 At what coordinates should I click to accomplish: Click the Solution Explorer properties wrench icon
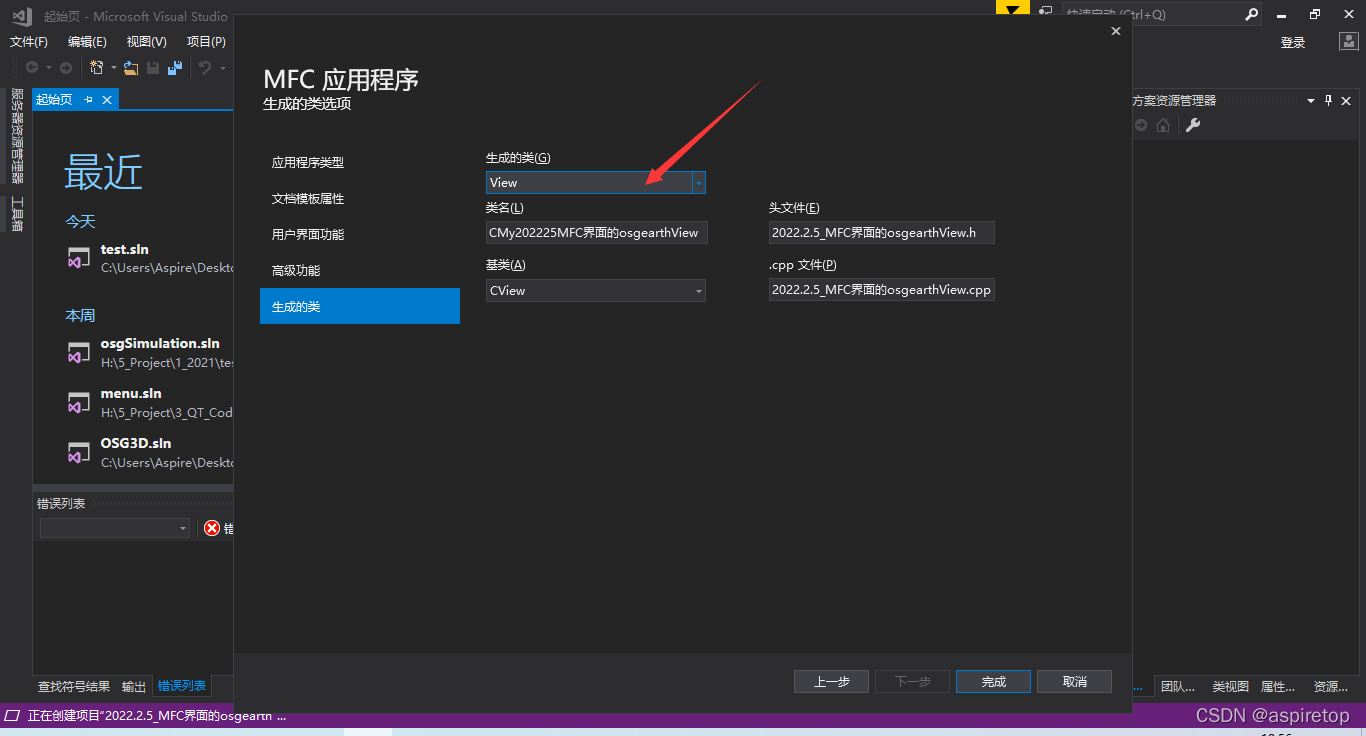pos(1192,125)
